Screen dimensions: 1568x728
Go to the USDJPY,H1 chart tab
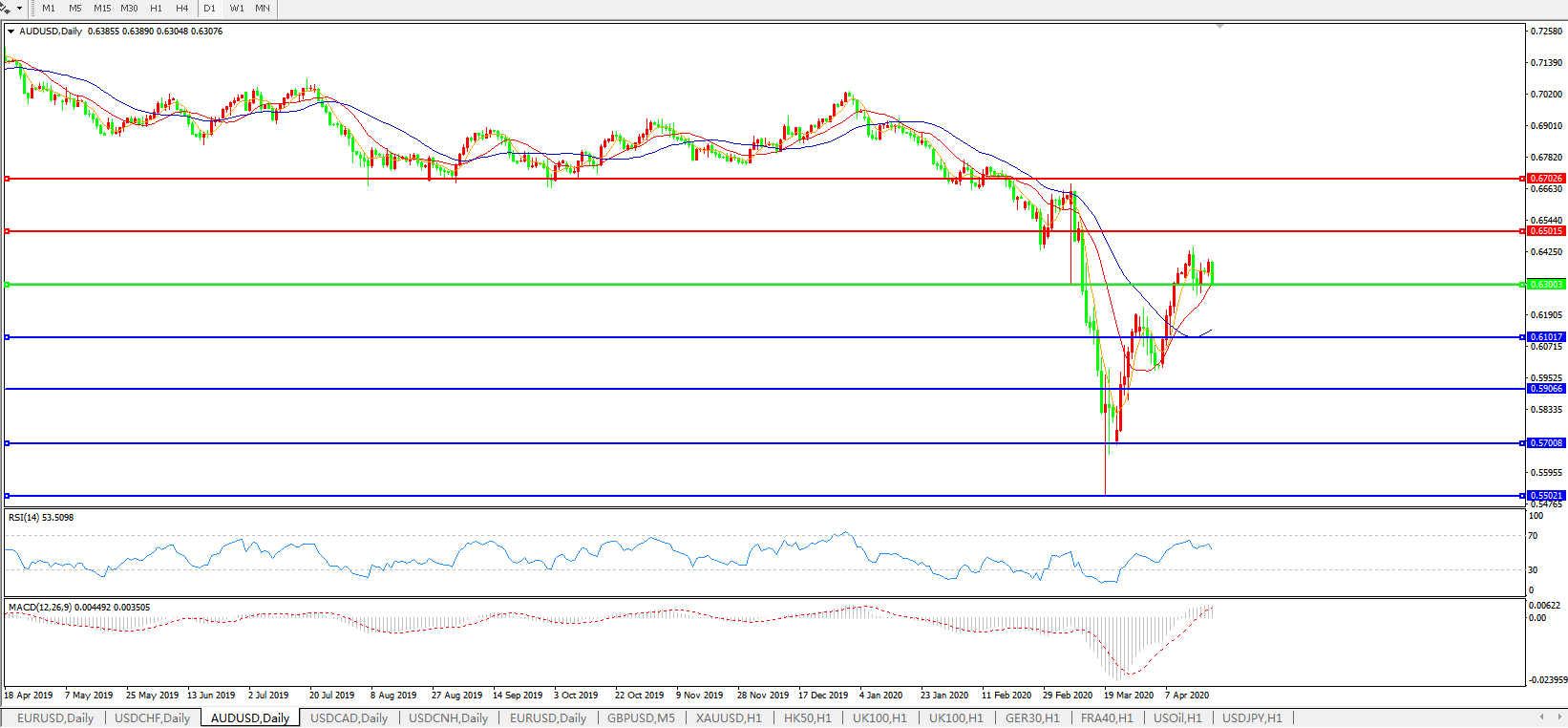1252,717
